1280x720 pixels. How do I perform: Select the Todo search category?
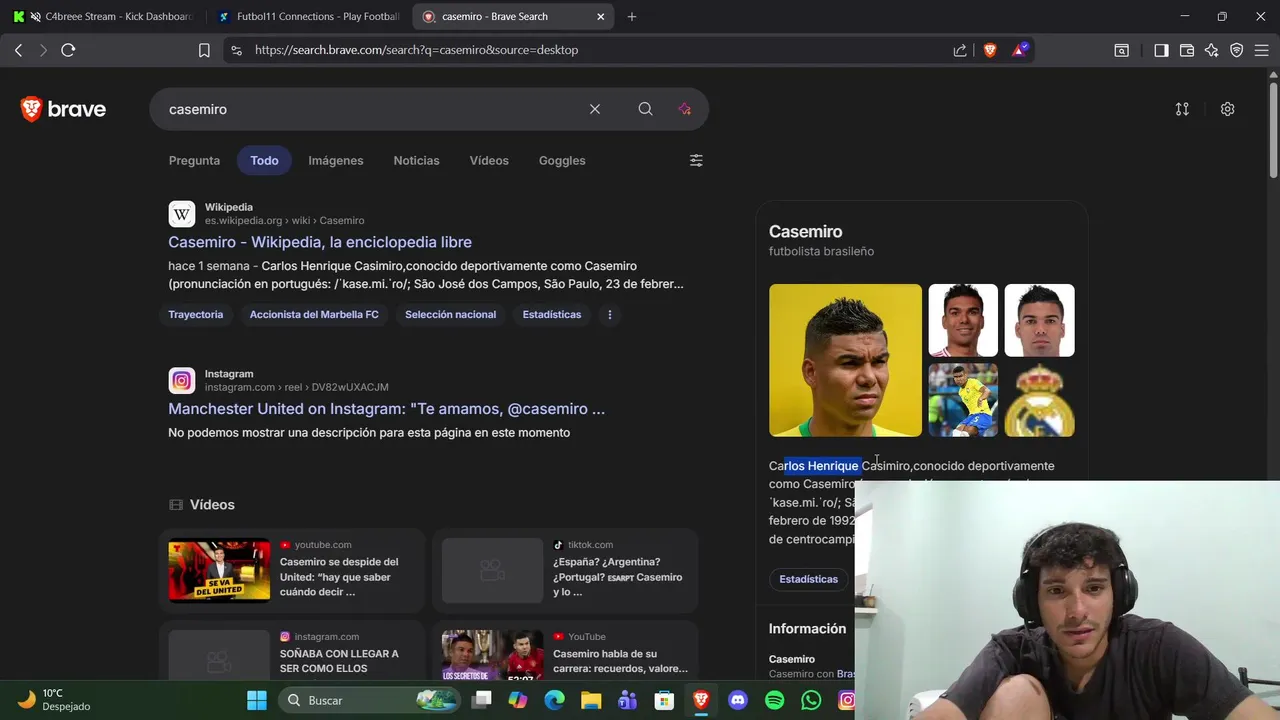point(264,160)
